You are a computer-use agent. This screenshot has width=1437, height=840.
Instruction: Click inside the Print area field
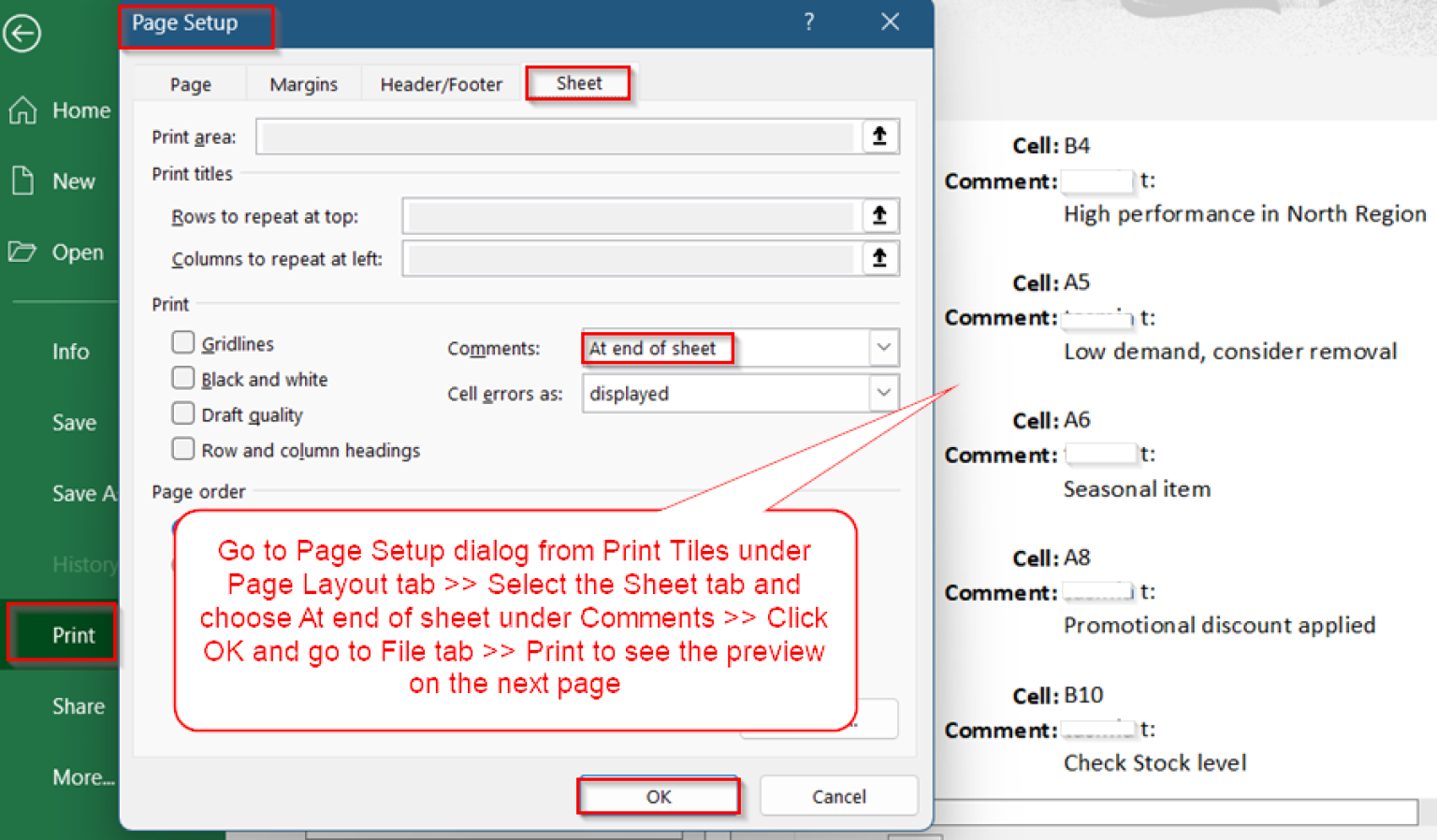point(561,136)
